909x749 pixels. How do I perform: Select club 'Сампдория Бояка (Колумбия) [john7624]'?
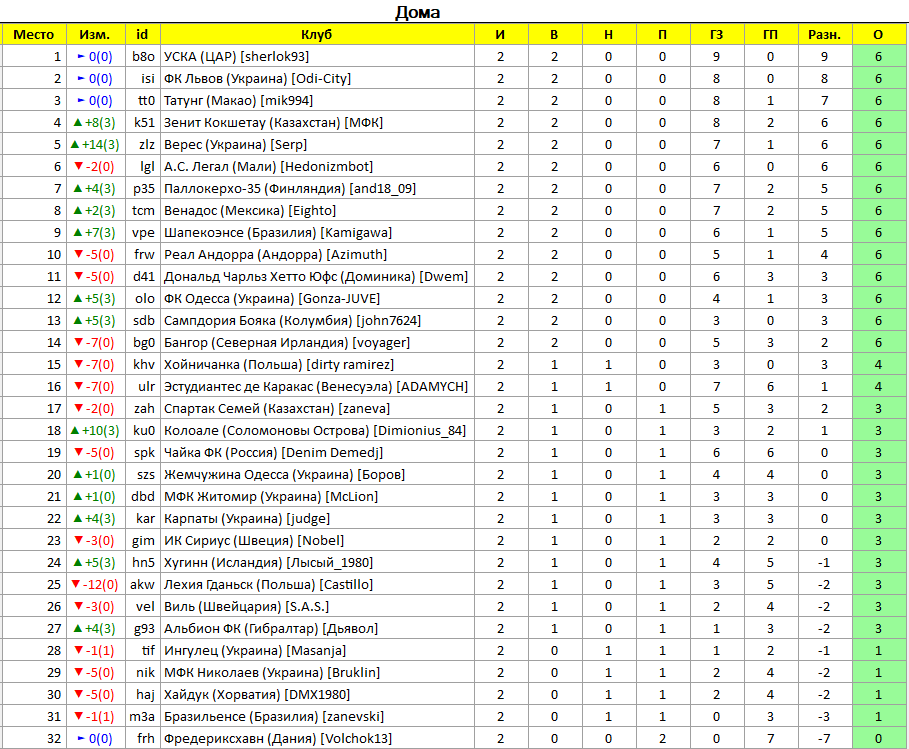tap(292, 321)
